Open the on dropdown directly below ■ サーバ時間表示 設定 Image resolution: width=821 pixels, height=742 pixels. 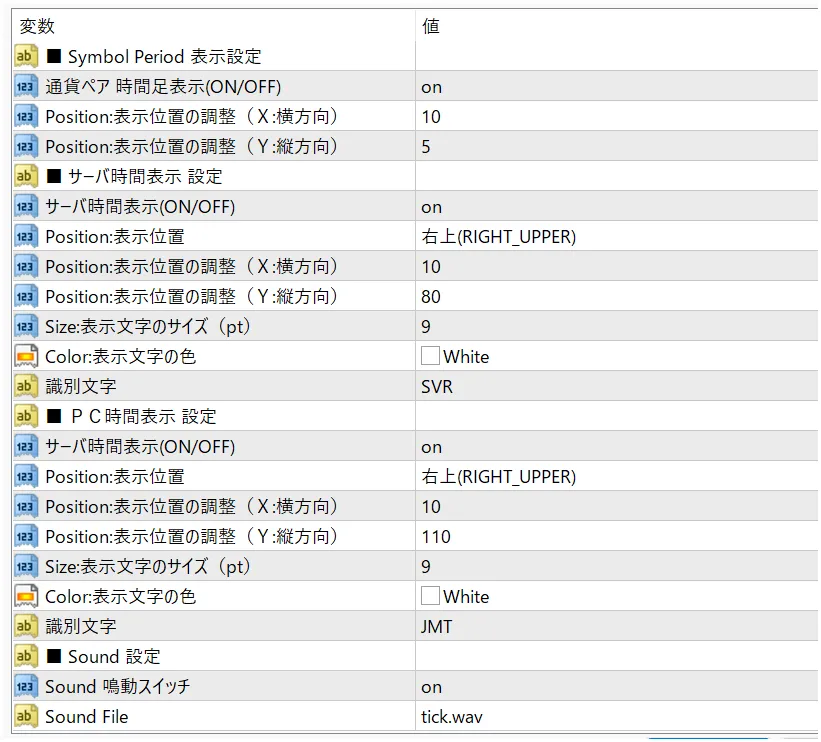pos(432,207)
